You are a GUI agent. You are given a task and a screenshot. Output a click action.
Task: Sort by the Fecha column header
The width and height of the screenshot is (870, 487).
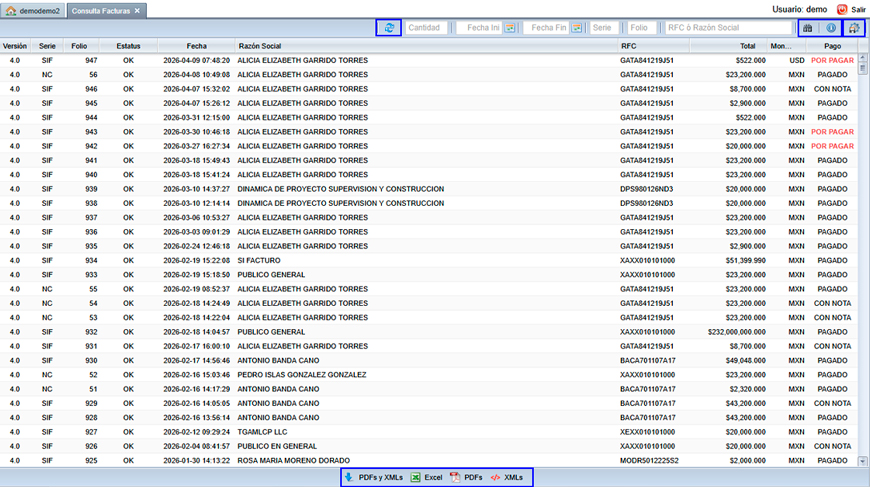(196, 46)
